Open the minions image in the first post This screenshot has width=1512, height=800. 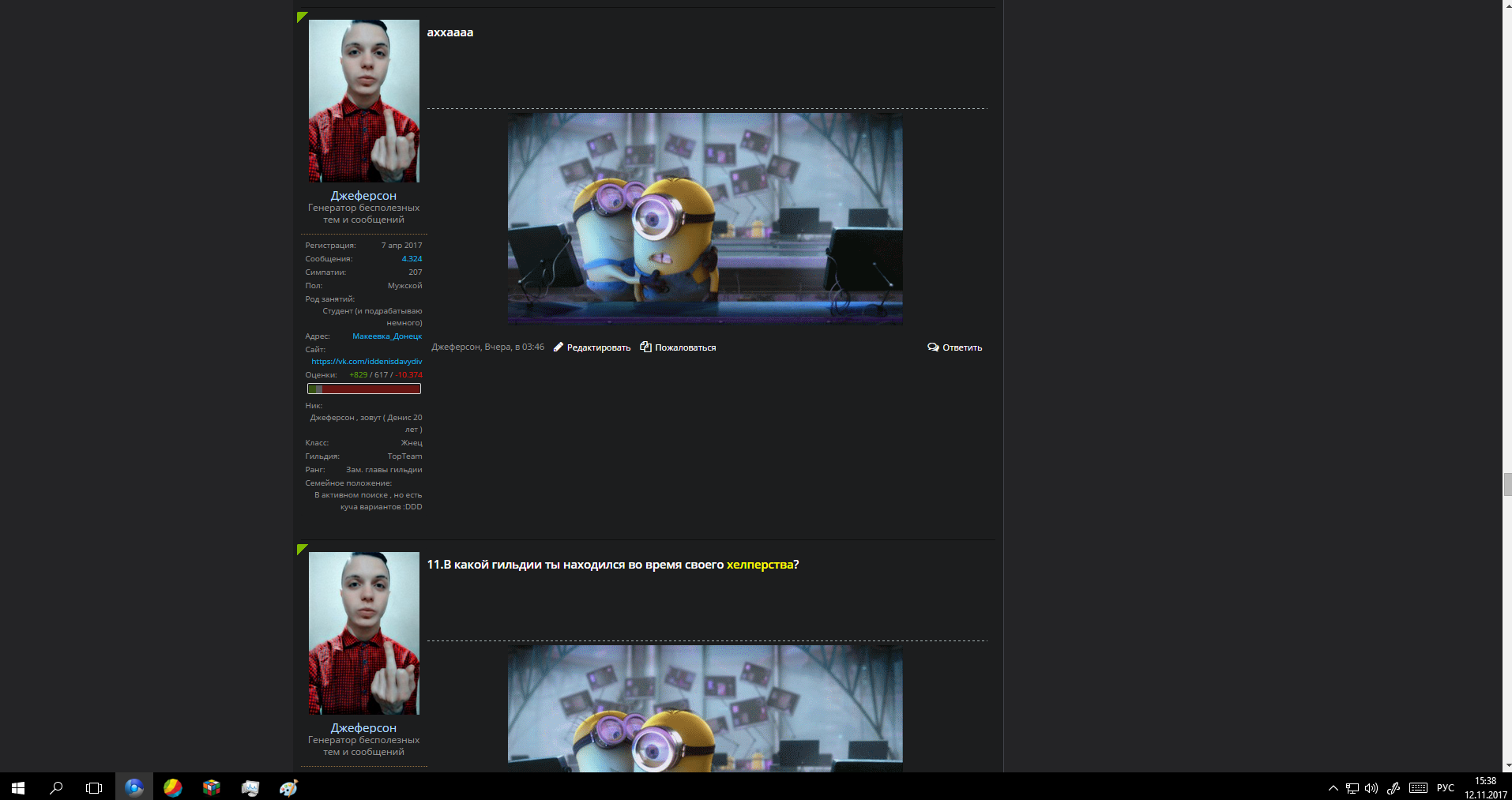click(x=705, y=219)
